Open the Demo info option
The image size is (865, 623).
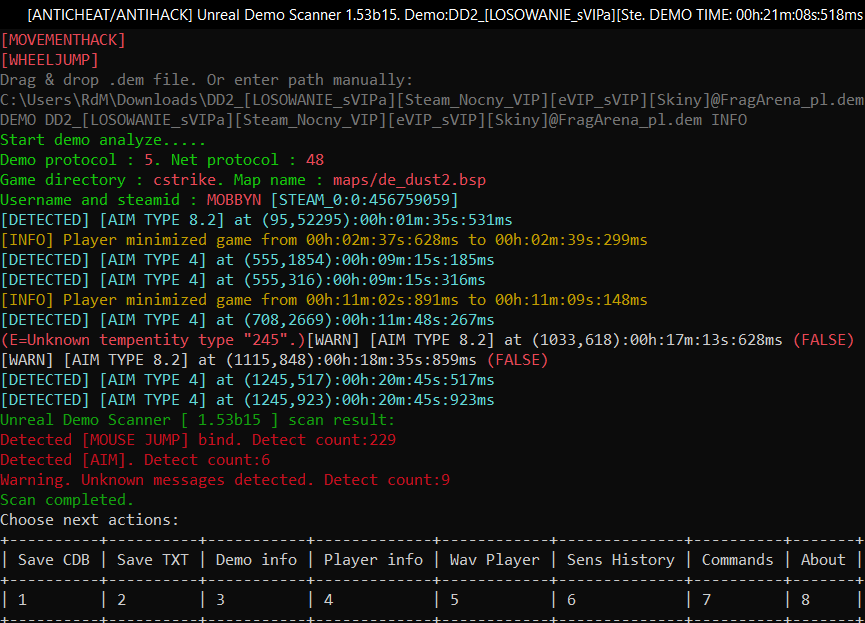click(256, 560)
